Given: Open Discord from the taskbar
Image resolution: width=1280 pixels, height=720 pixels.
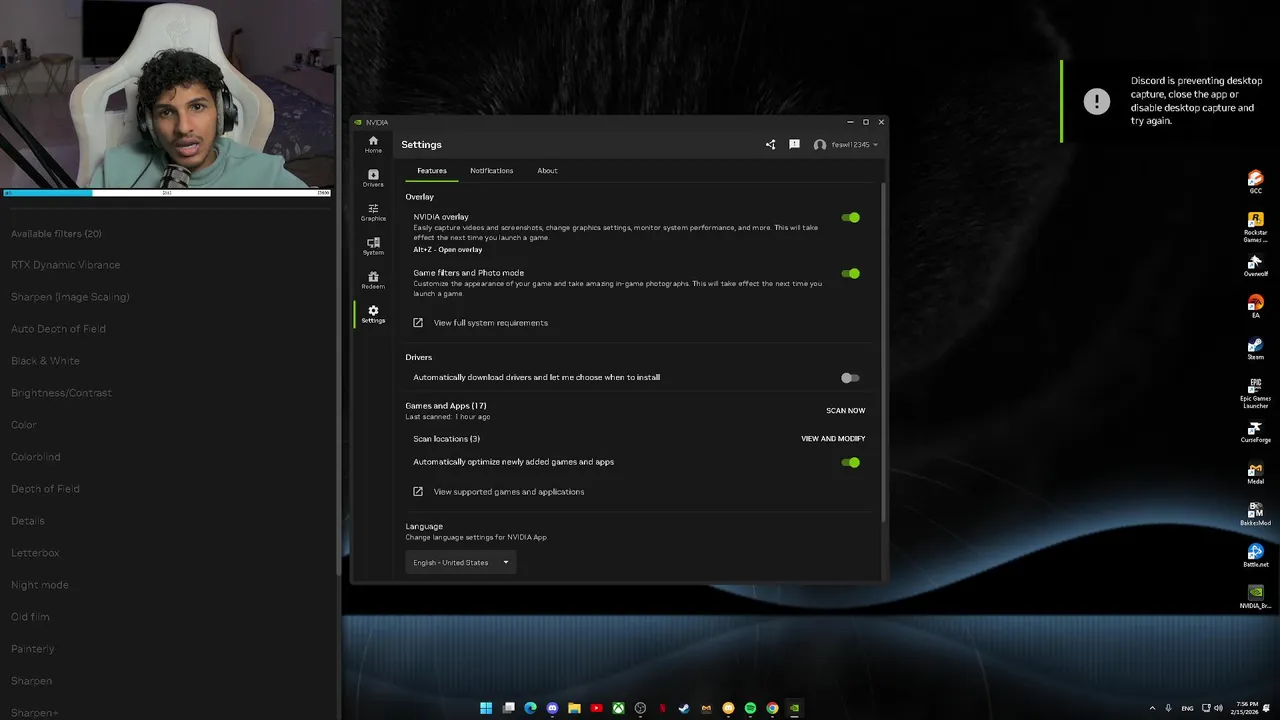Looking at the screenshot, I should click(552, 708).
